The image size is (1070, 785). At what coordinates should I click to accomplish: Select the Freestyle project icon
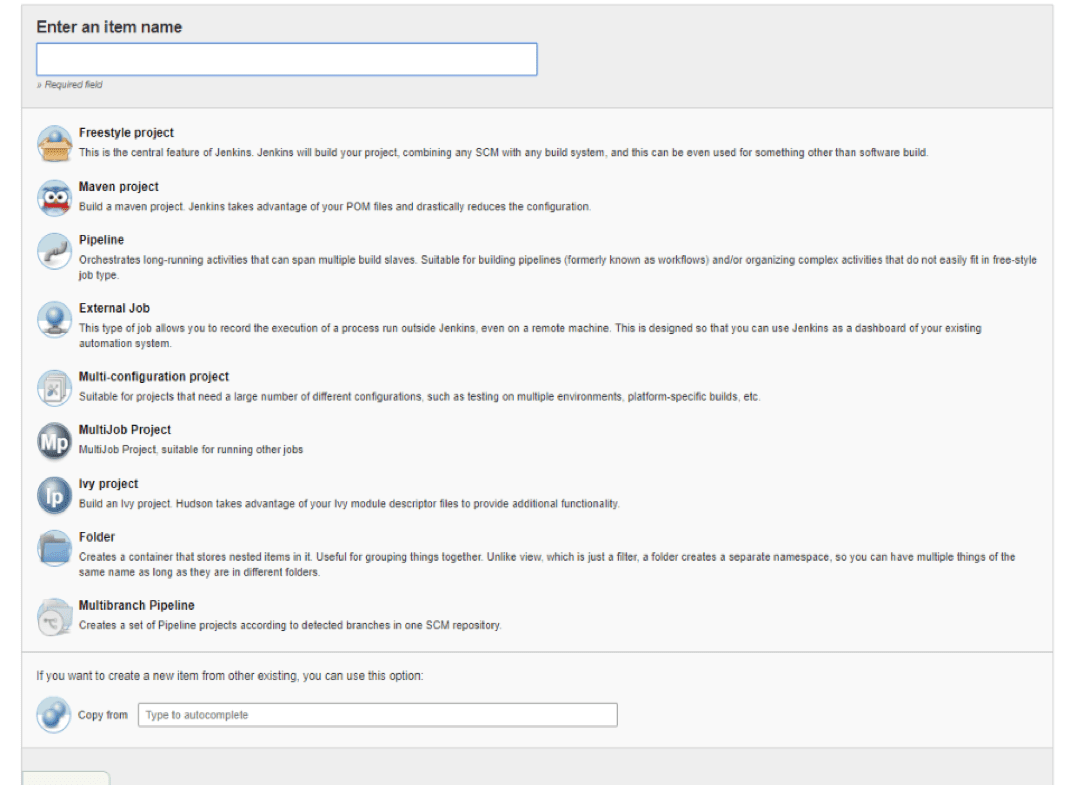point(54,141)
